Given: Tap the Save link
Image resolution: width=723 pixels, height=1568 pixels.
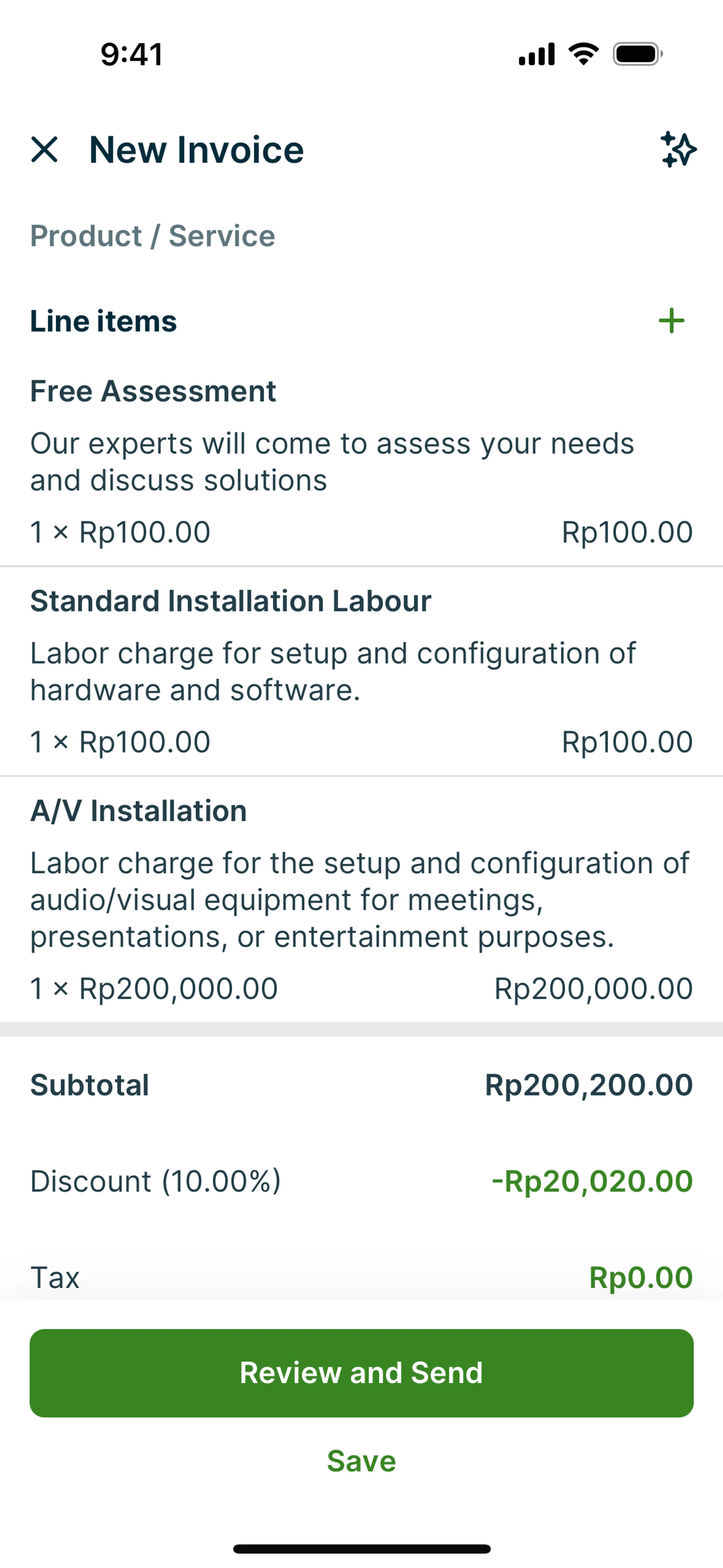Looking at the screenshot, I should point(361,1461).
